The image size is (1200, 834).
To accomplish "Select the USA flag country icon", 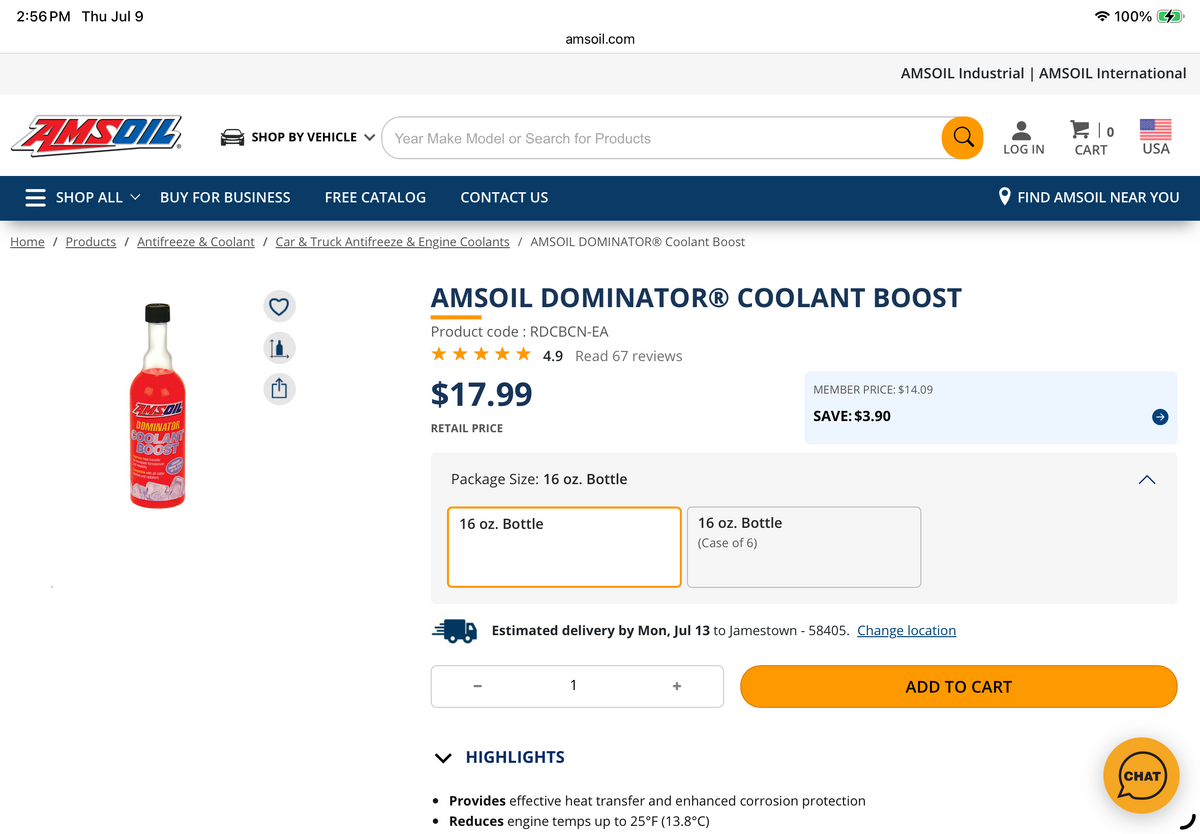I will click(1155, 138).
